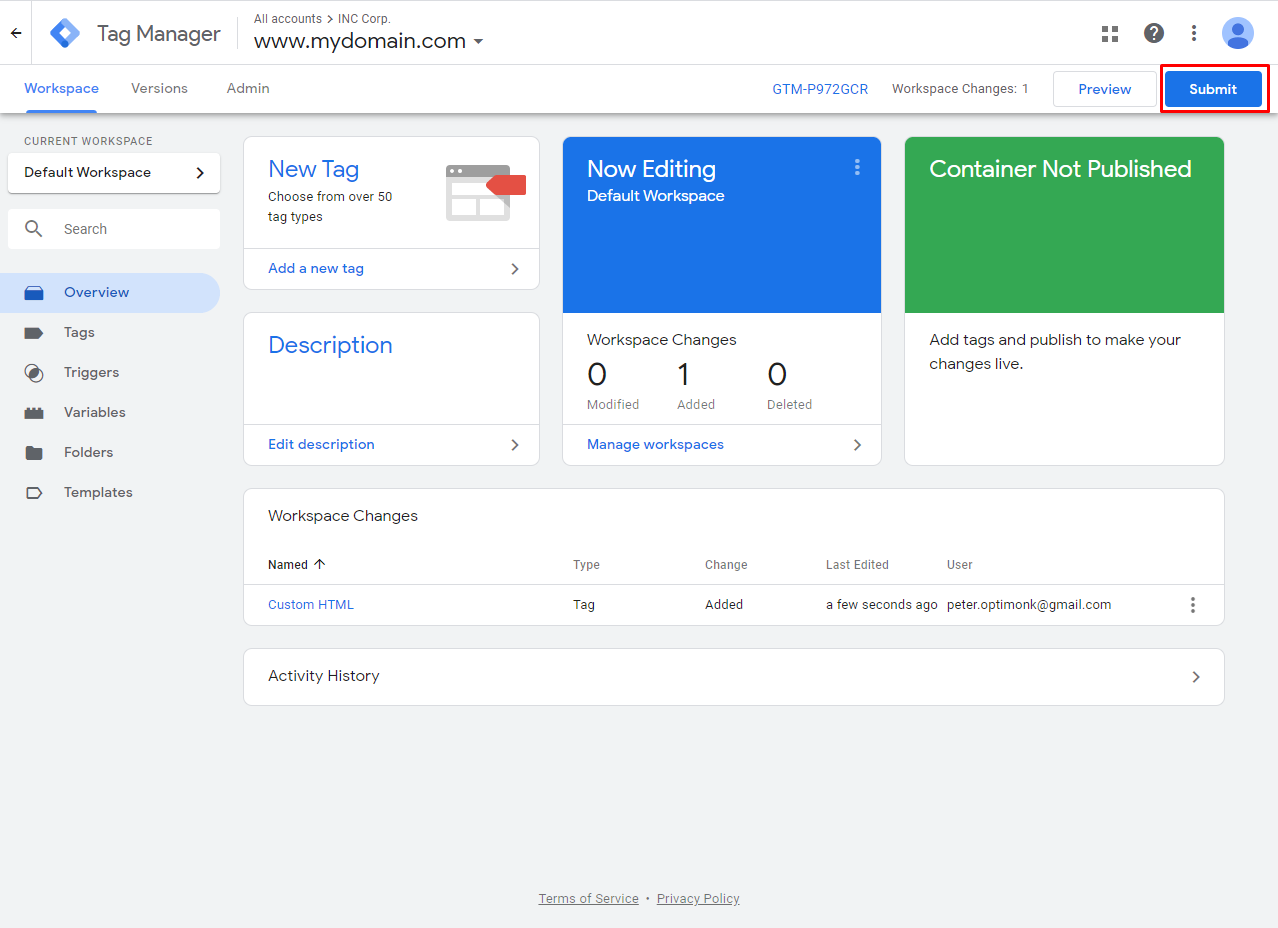1278x928 pixels.
Task: Open the www.mydomain.com container dropdown
Action: (369, 41)
